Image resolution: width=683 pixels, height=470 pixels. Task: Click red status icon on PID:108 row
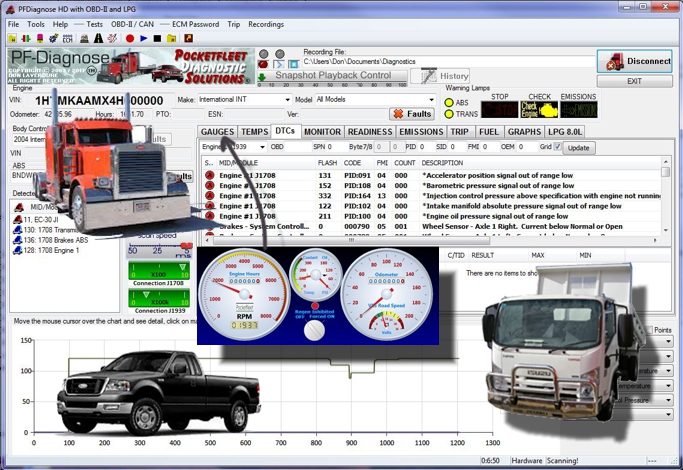click(210, 186)
